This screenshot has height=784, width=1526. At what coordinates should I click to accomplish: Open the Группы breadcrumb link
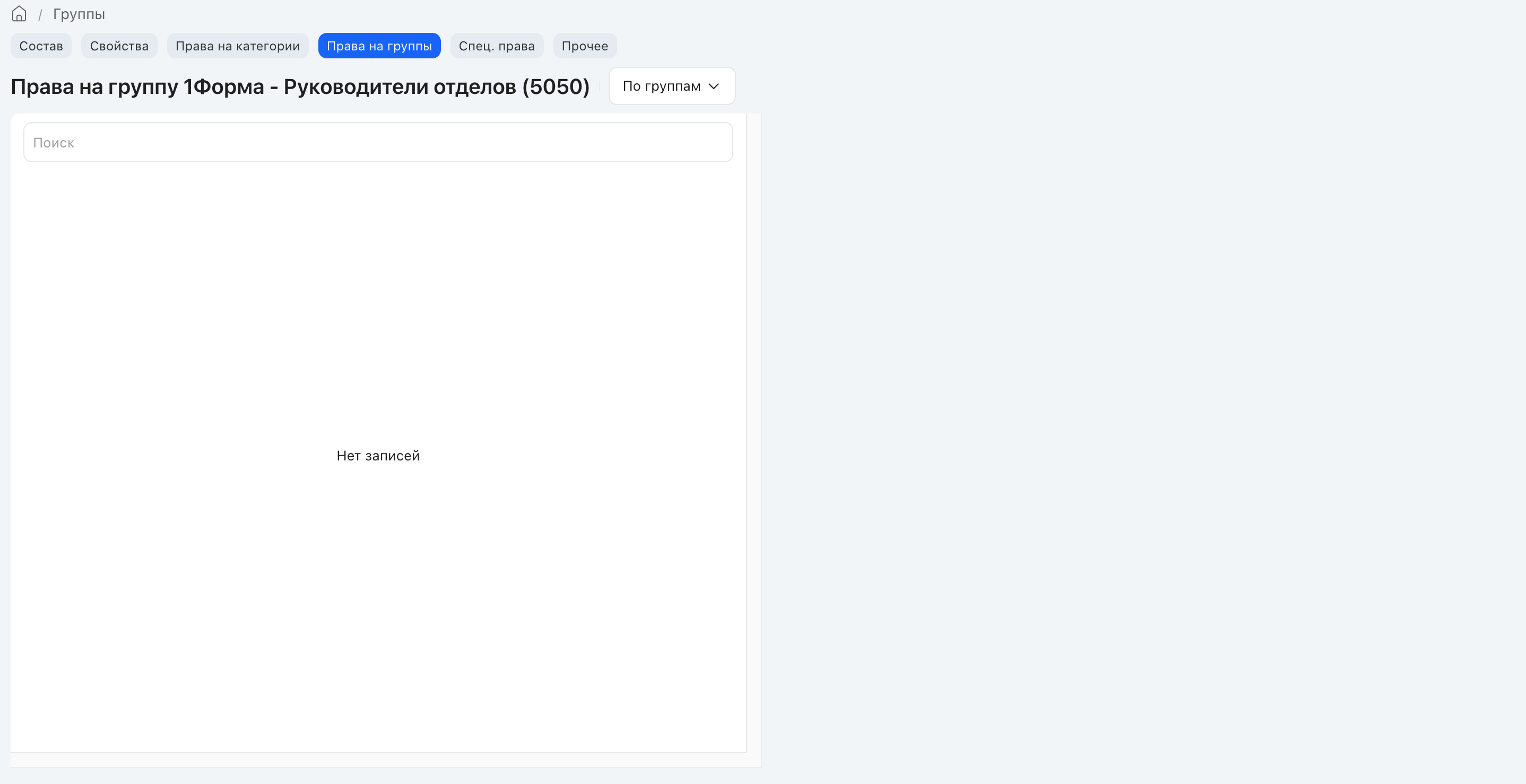[x=79, y=14]
